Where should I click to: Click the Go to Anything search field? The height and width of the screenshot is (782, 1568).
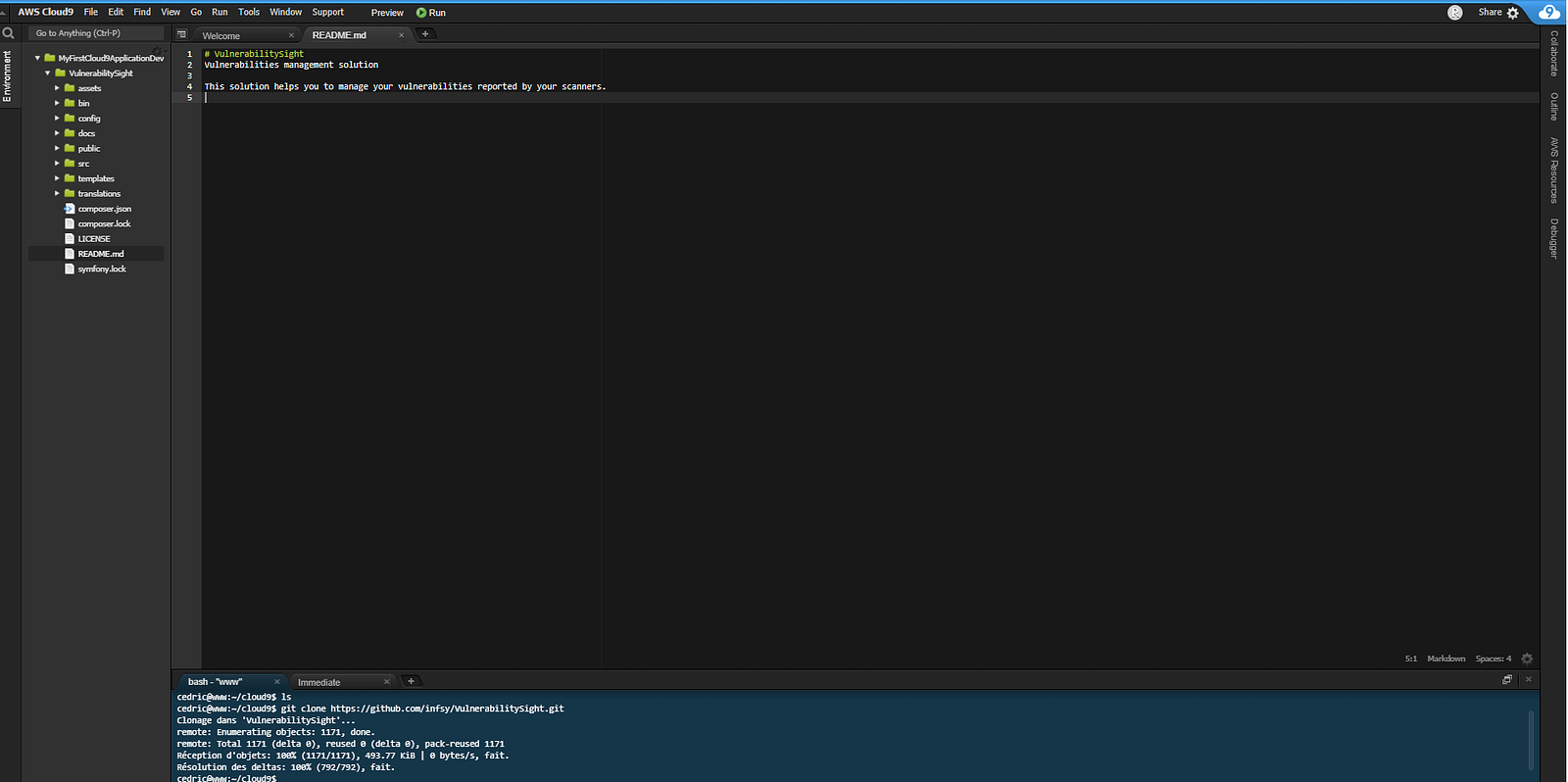[97, 33]
